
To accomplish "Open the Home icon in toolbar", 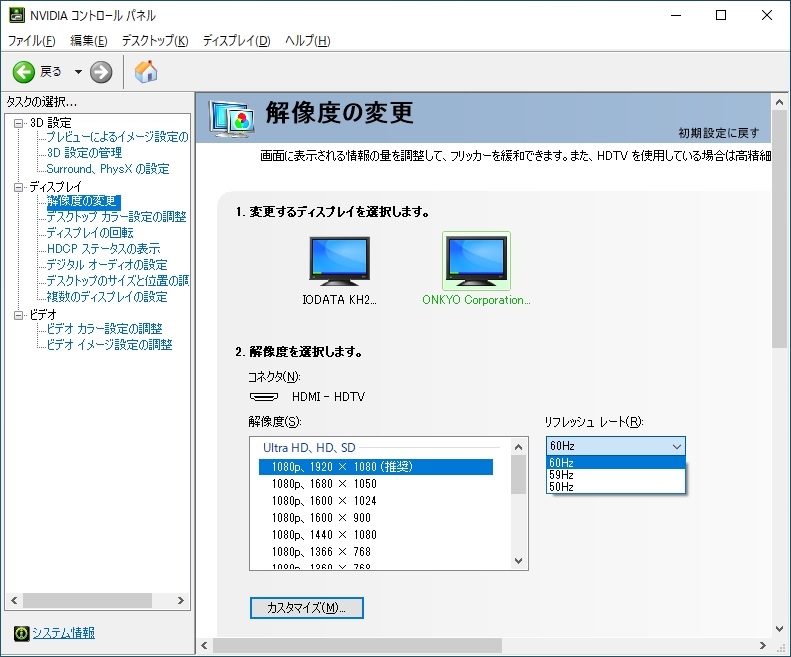I will [x=146, y=72].
